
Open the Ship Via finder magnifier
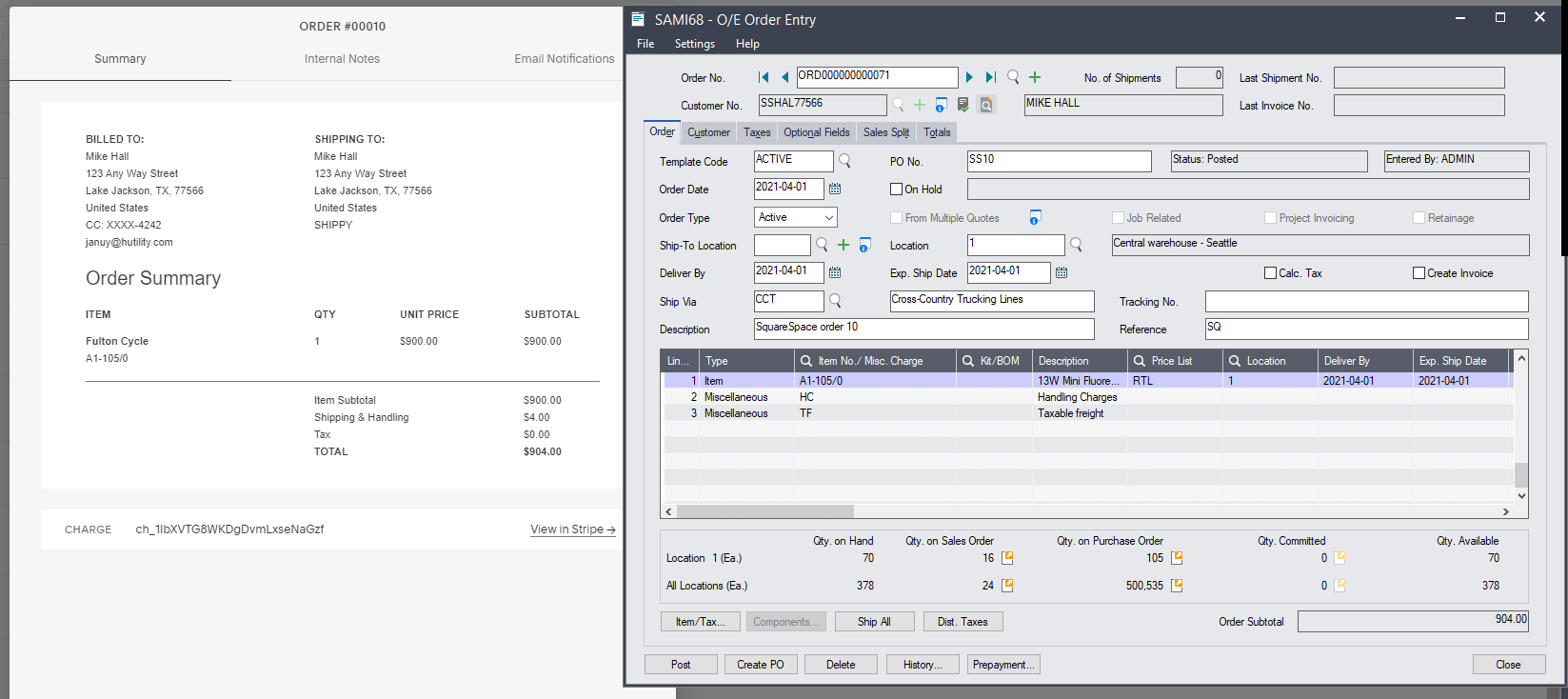835,301
